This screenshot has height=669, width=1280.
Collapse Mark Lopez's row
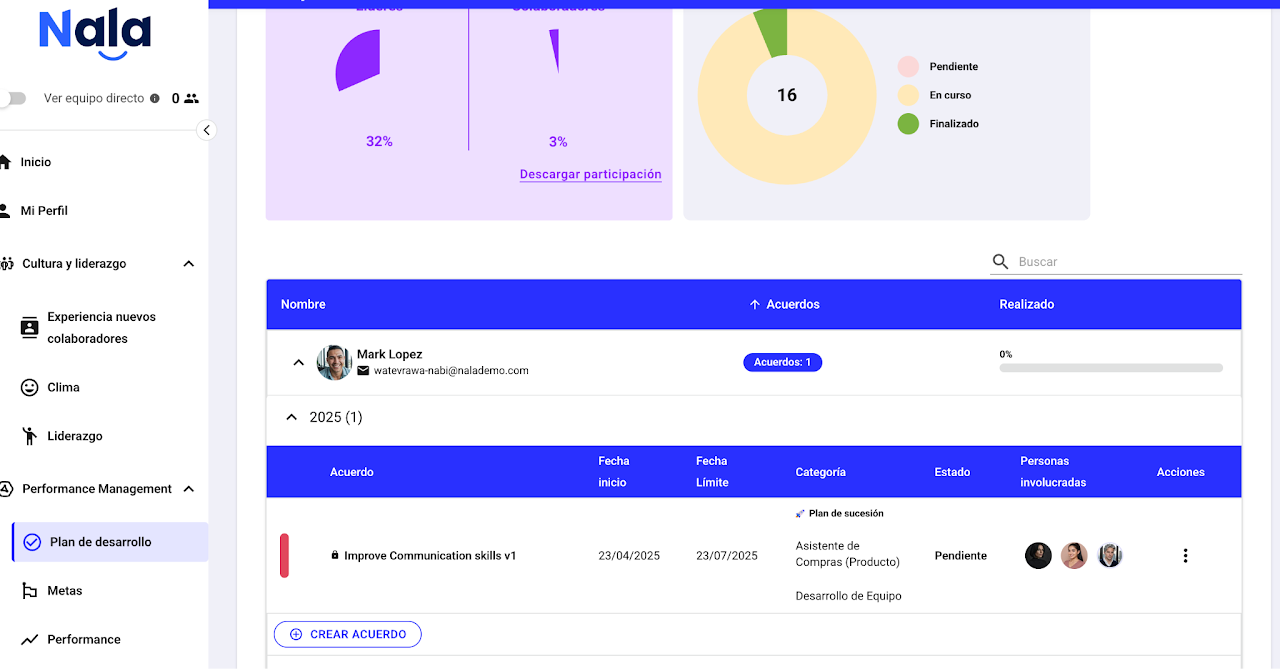[298, 362]
